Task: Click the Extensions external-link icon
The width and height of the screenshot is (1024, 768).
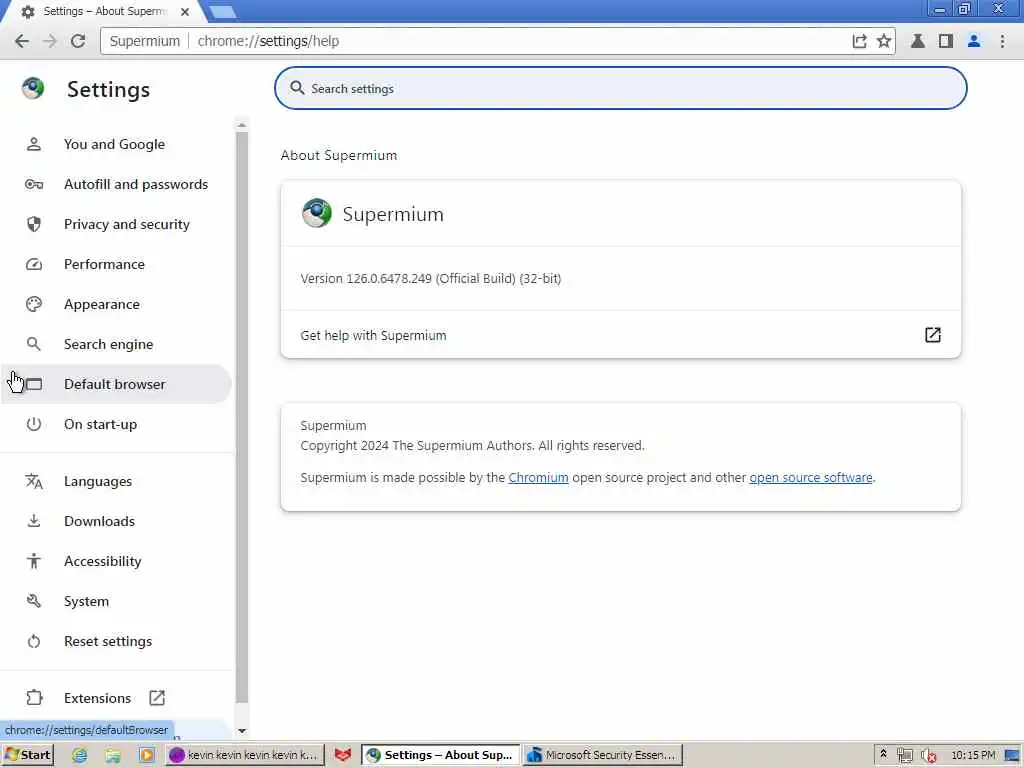Action: (157, 698)
